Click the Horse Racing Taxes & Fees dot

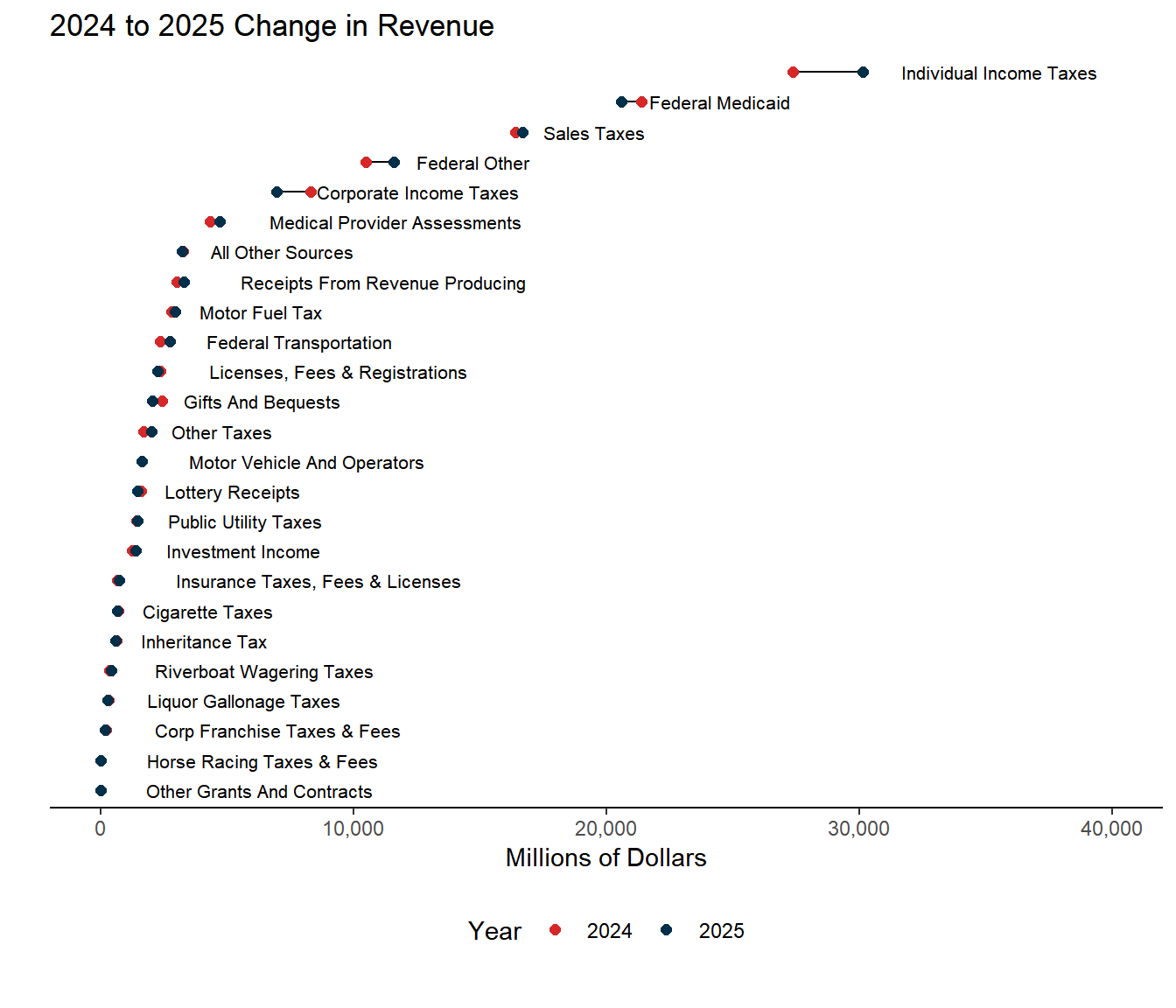(x=101, y=761)
